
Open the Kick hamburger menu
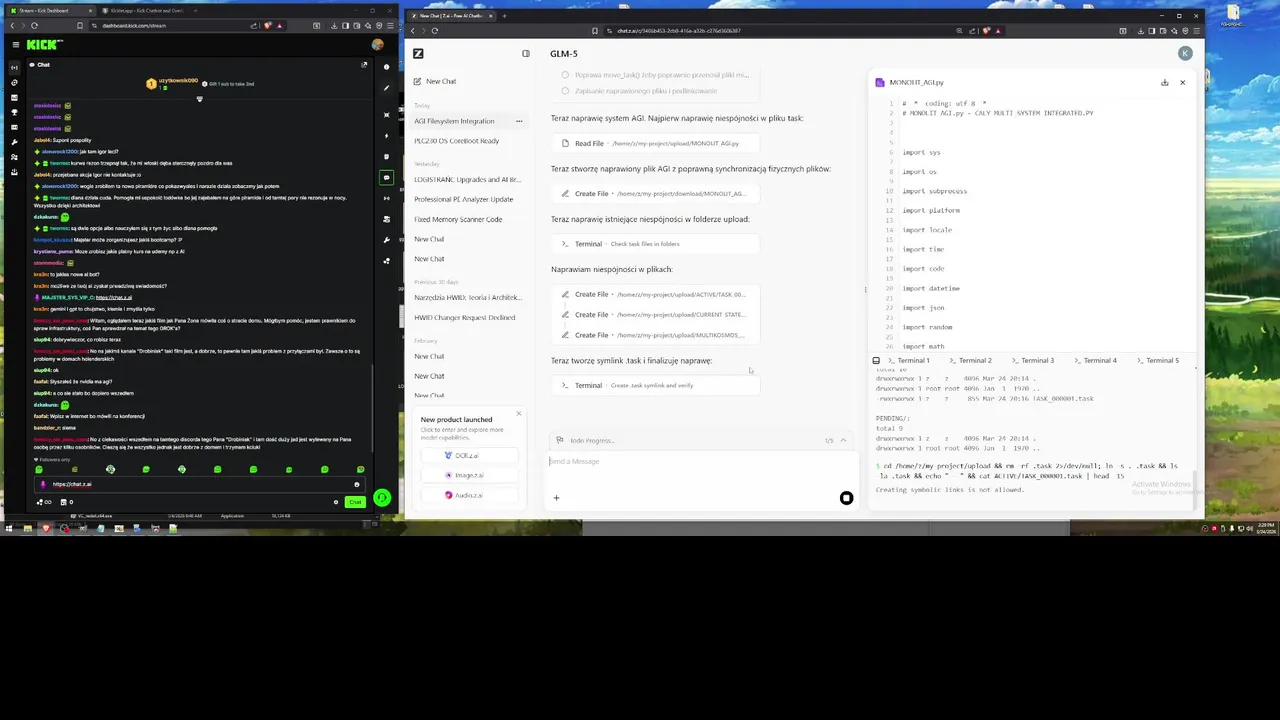tap(15, 45)
